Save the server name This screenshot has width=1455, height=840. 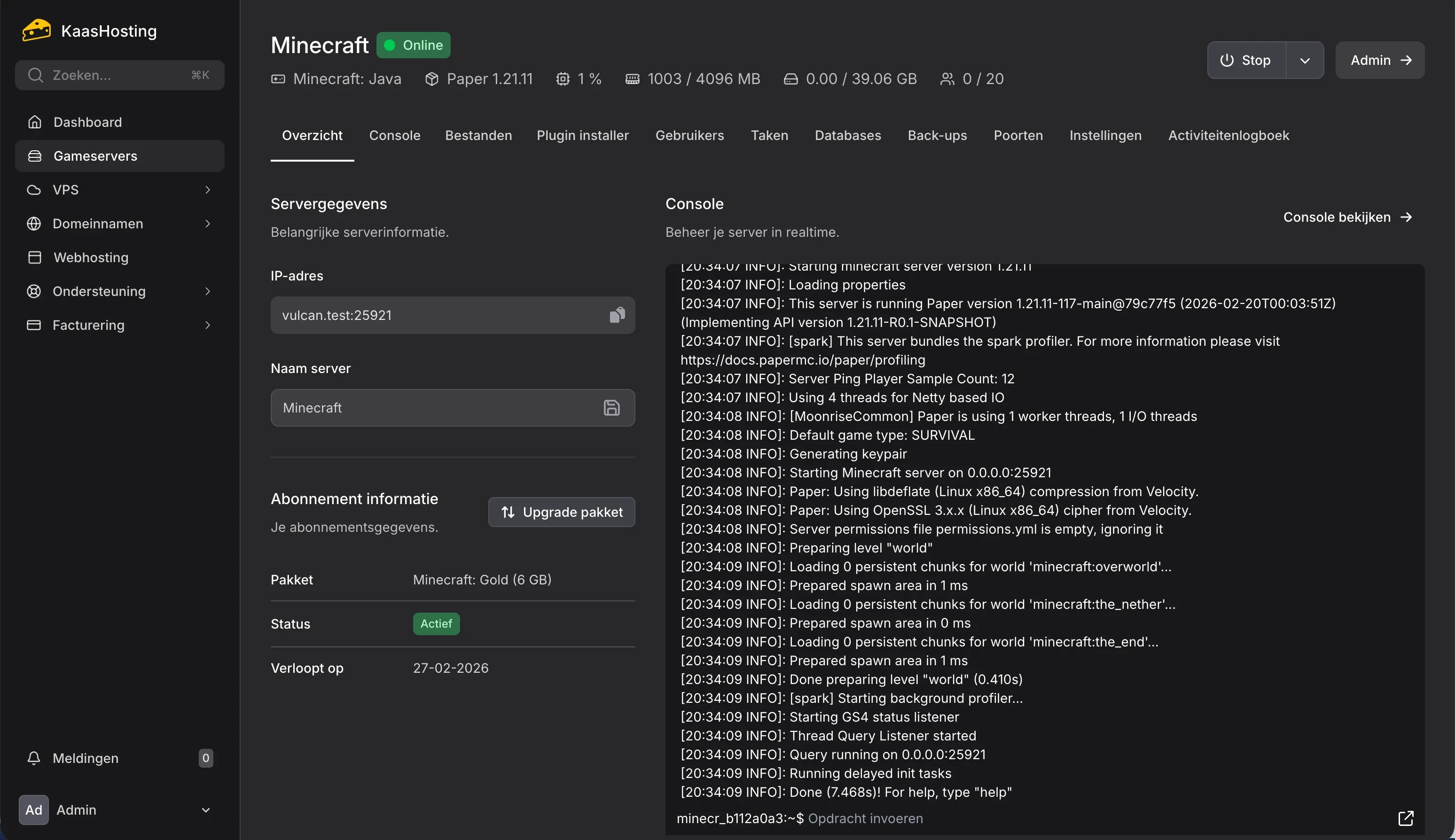tap(611, 407)
